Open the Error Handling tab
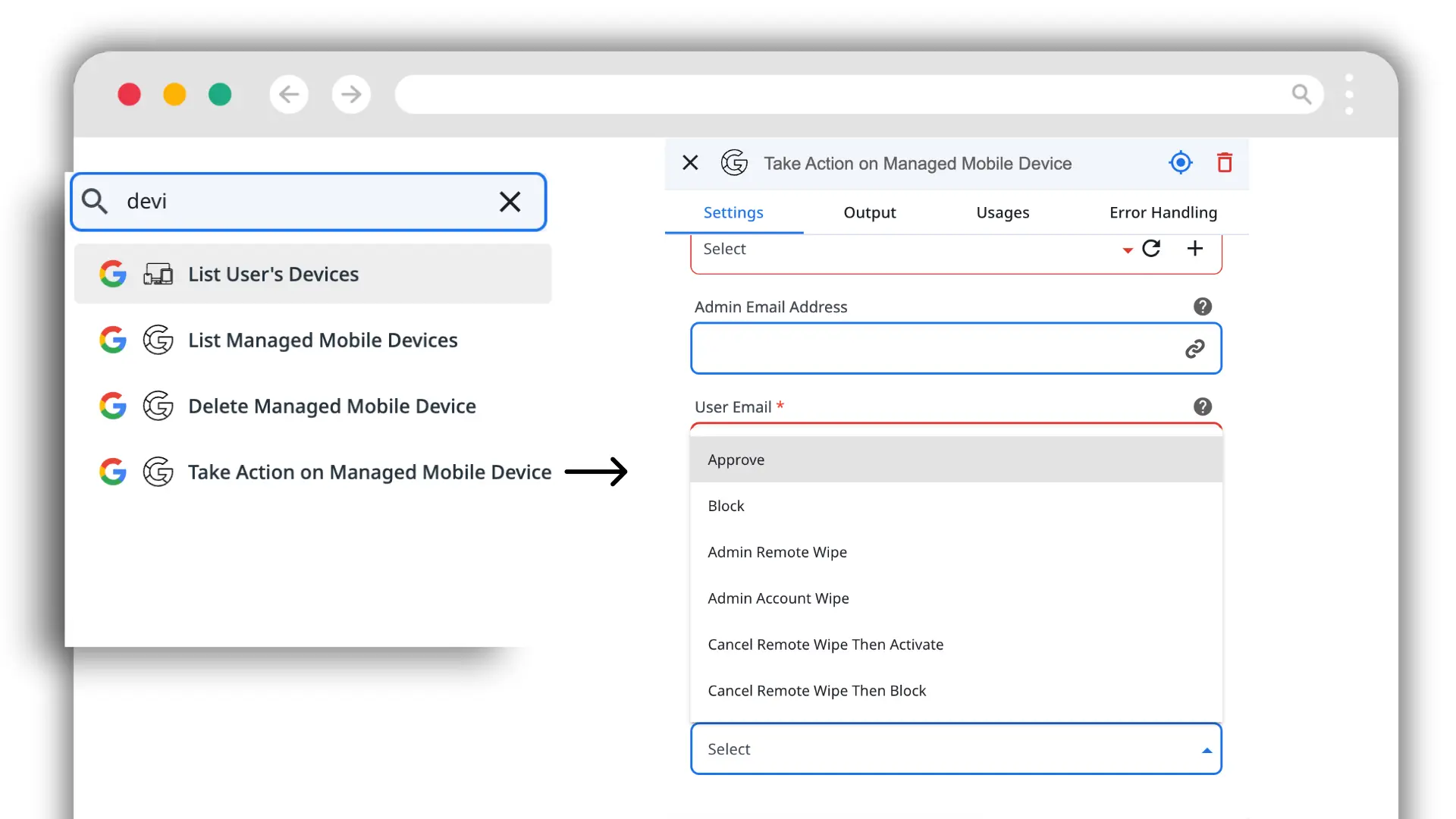Screen dimensions: 1456x819 point(1163,212)
